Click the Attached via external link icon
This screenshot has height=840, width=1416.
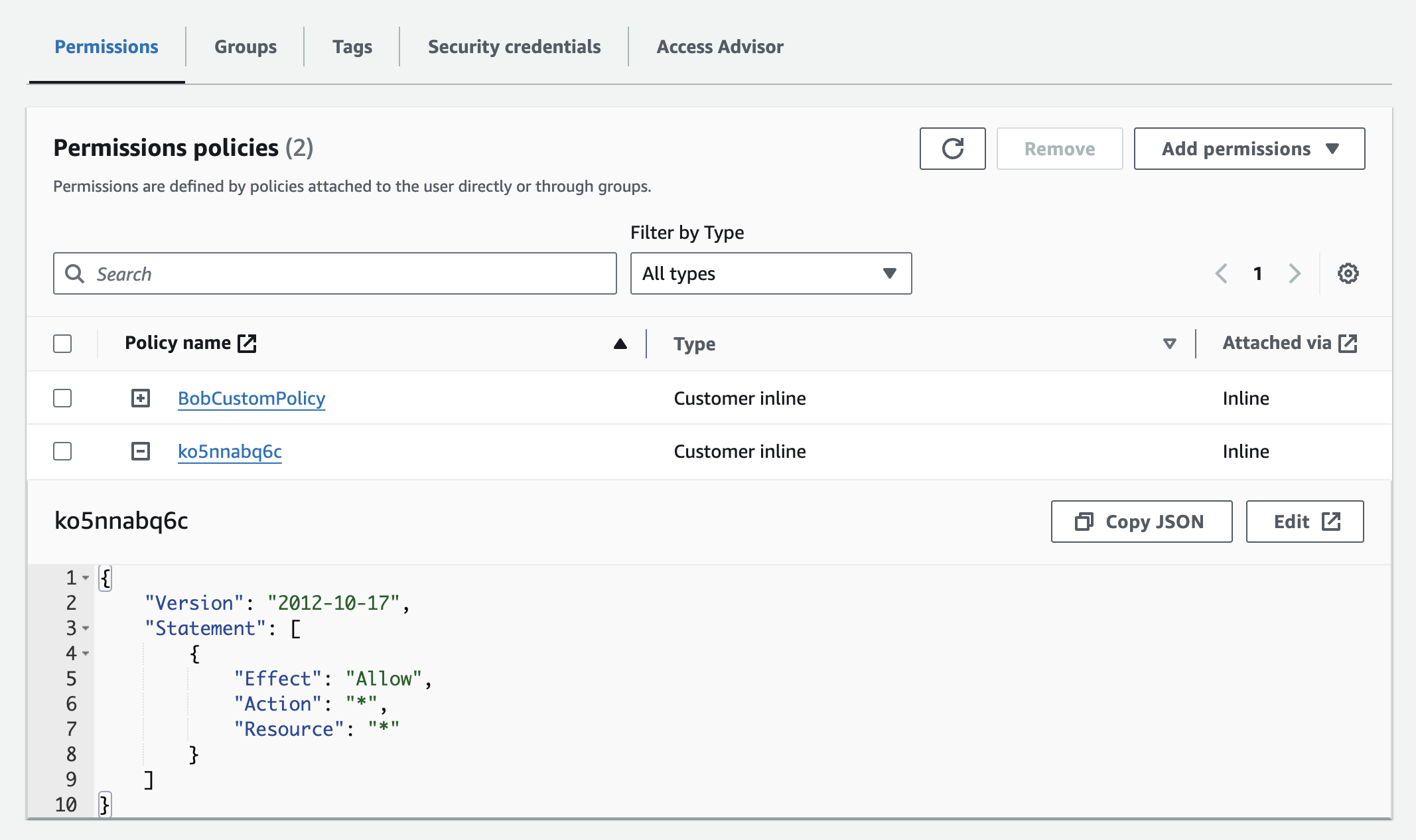[1348, 343]
